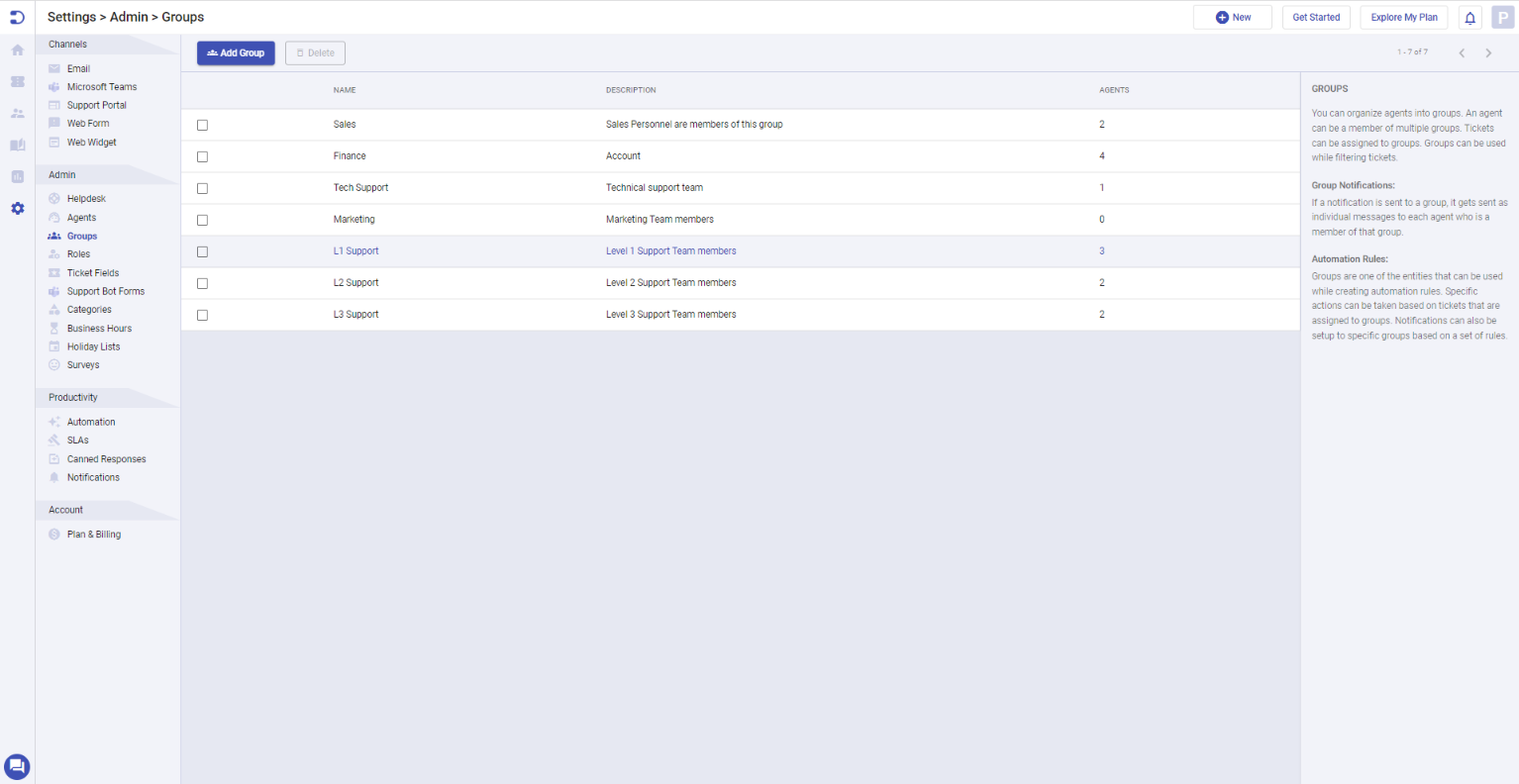Select the Finance group checkbox
This screenshot has width=1519, height=784.
point(202,156)
